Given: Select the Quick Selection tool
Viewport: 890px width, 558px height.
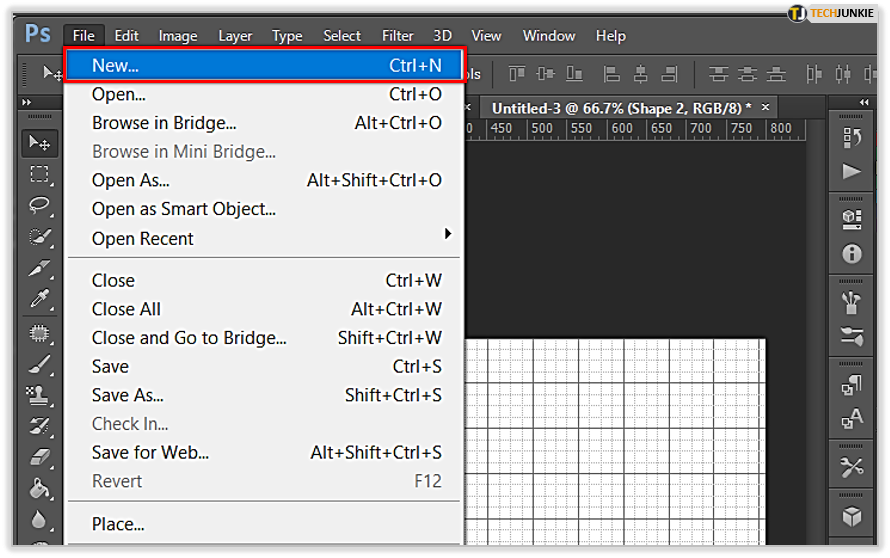Looking at the screenshot, I should click(x=39, y=237).
